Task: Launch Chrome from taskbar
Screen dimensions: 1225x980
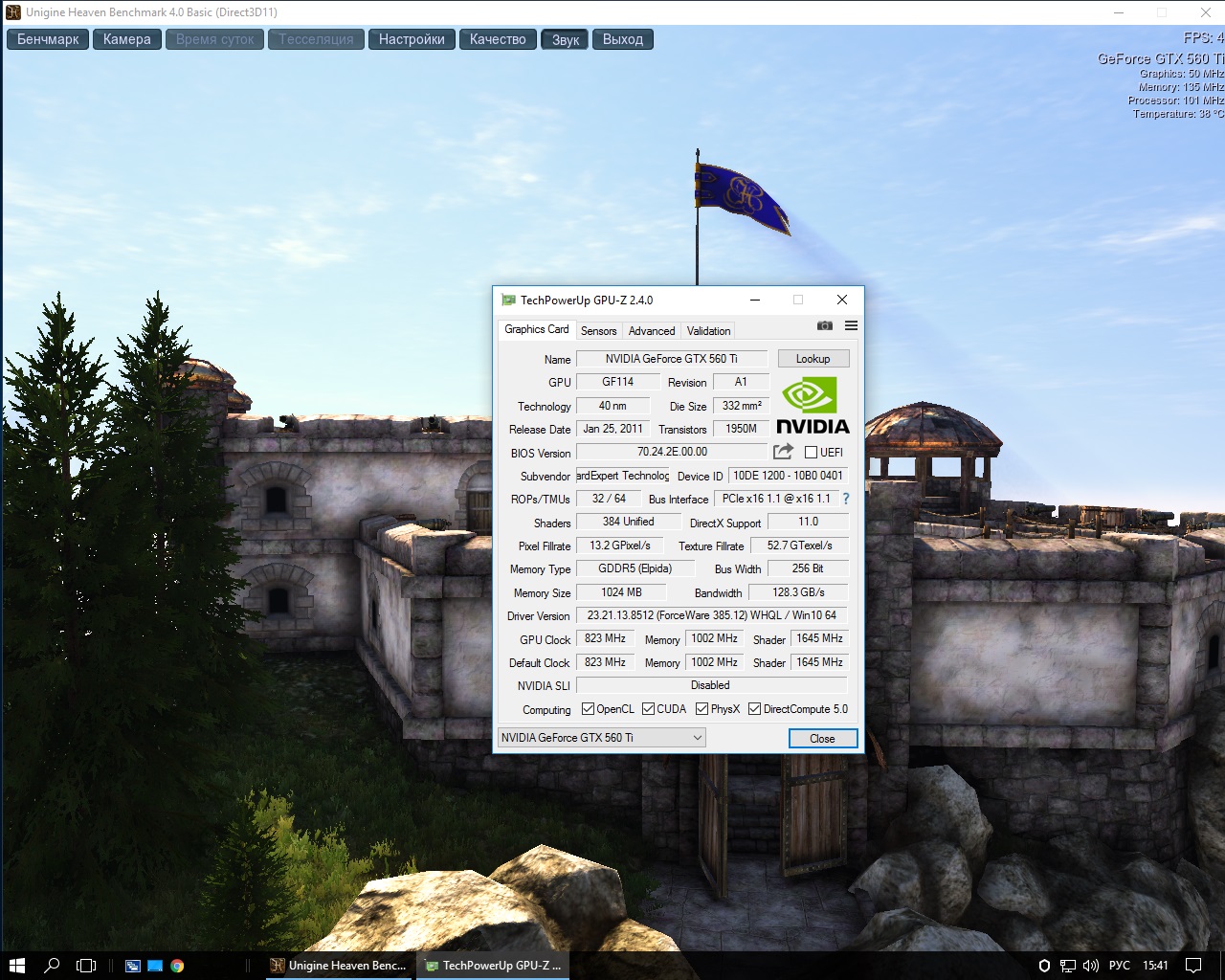Action: 177,966
